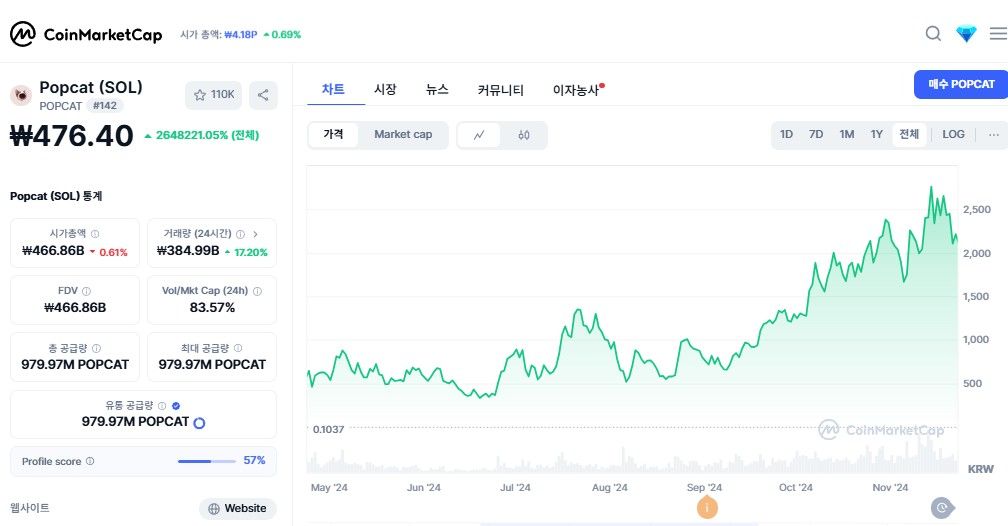Open the chart's three-dots more options
The image size is (1008, 526).
[994, 134]
